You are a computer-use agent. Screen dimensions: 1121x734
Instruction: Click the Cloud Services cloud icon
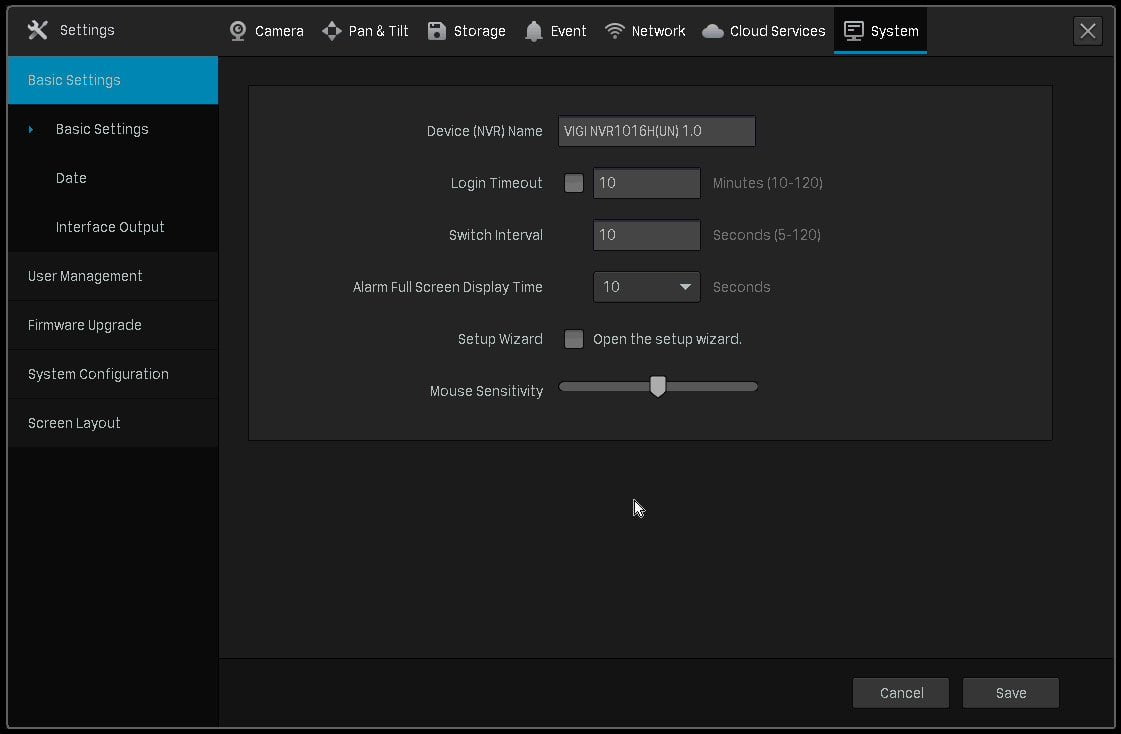click(713, 31)
